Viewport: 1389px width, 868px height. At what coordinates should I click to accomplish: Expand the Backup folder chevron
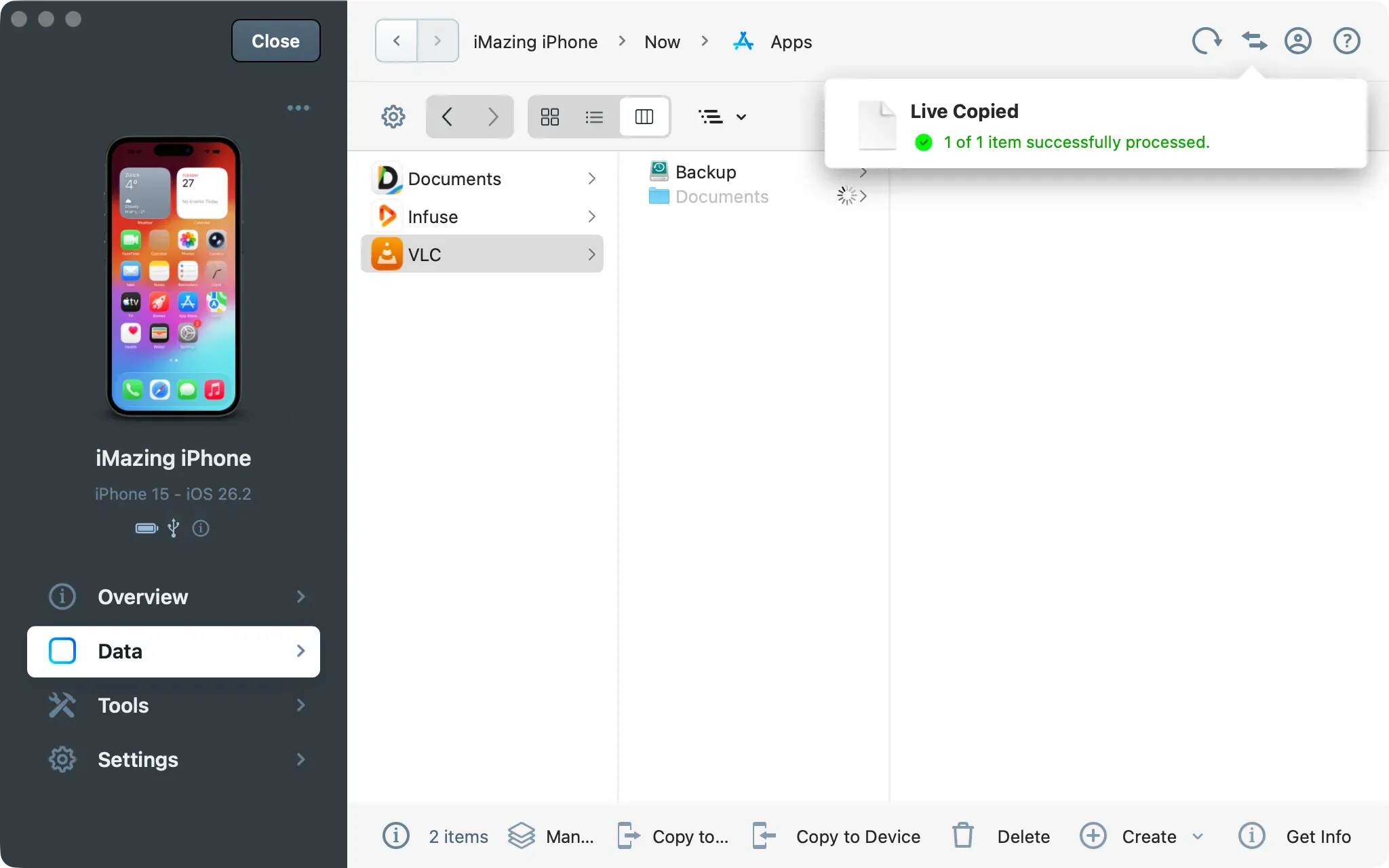(x=863, y=173)
